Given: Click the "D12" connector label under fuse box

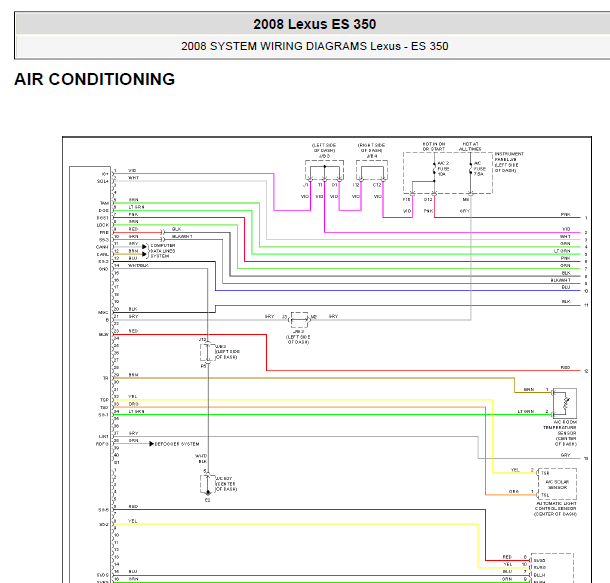Looking at the screenshot, I should (428, 200).
